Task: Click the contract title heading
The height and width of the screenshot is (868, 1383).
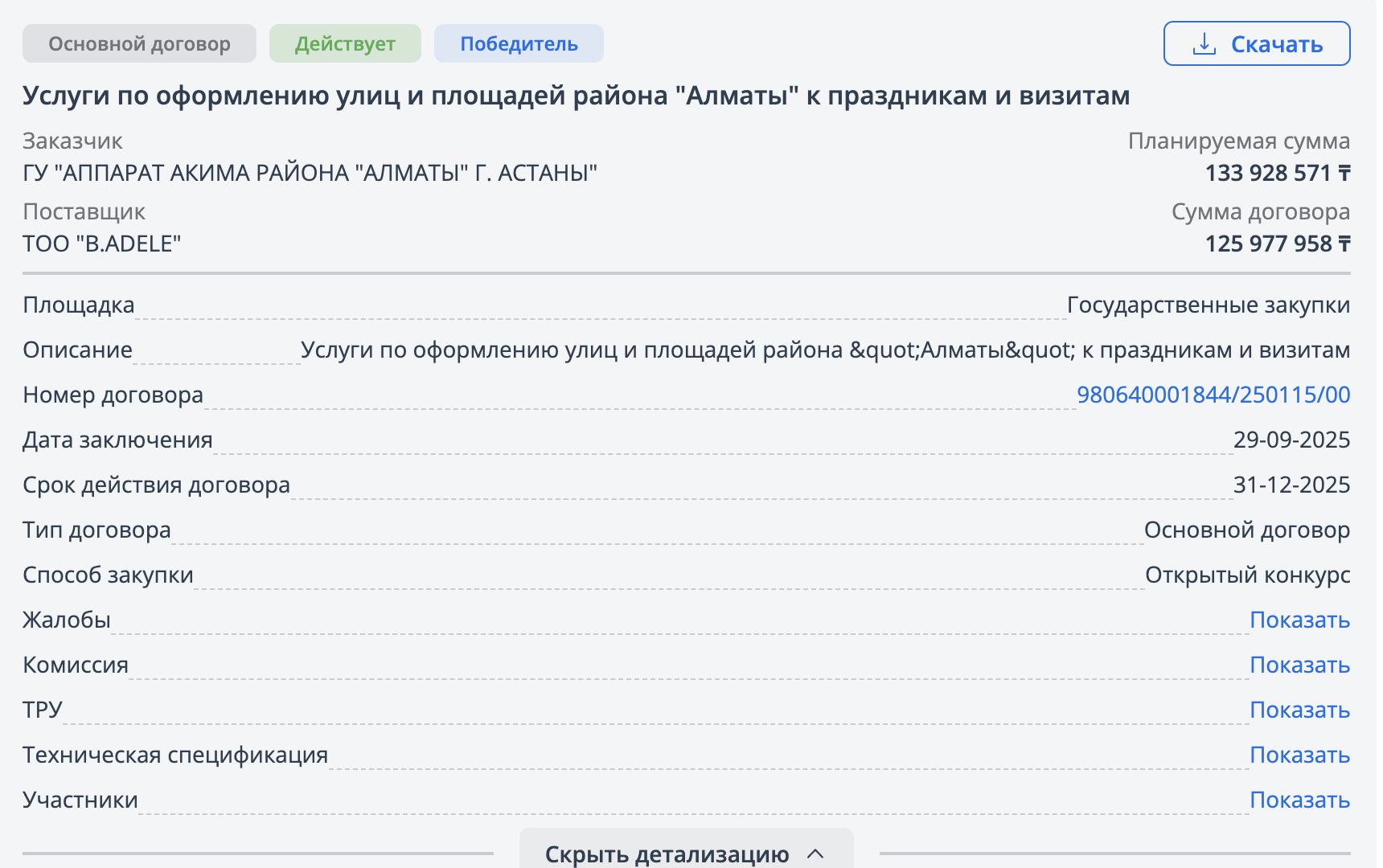Action: pos(576,96)
